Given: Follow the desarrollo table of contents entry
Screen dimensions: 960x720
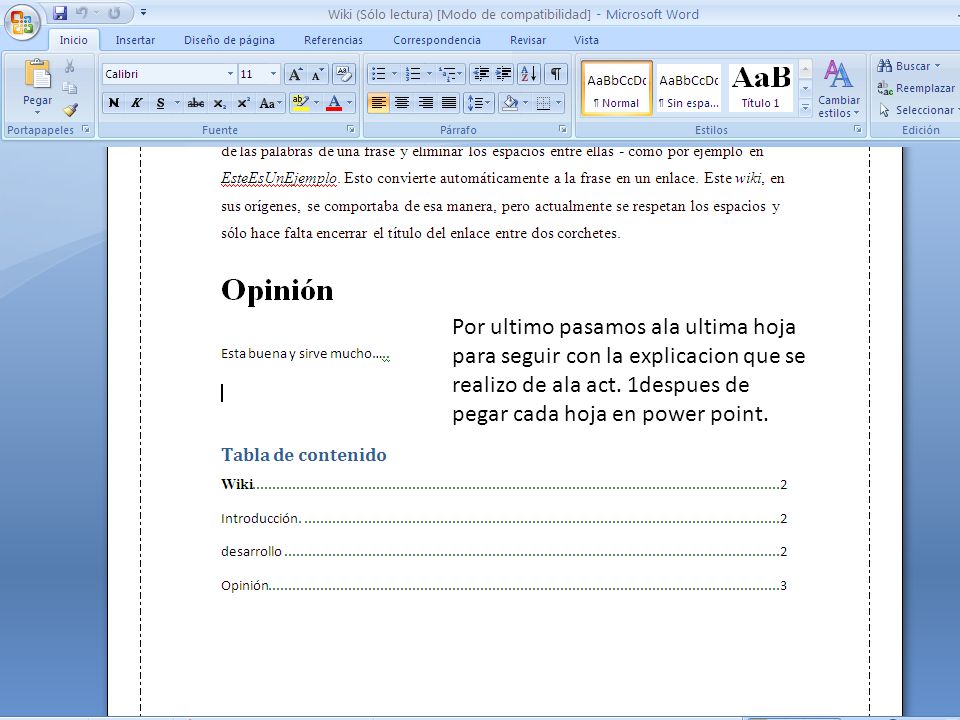Looking at the screenshot, I should 504,552.
